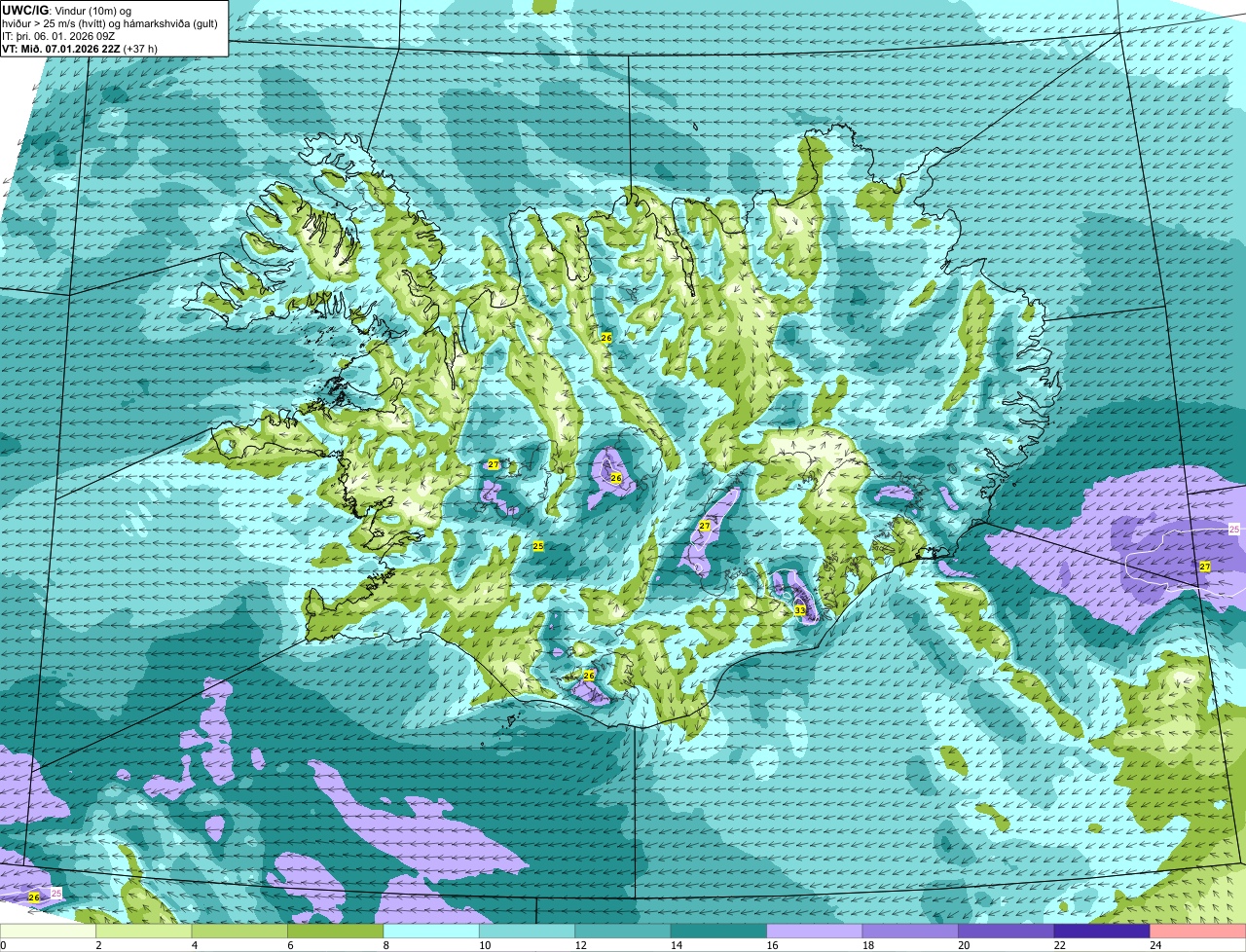
Task: Select the 8–10 m/s pale cyan swatch
Action: click(x=432, y=931)
